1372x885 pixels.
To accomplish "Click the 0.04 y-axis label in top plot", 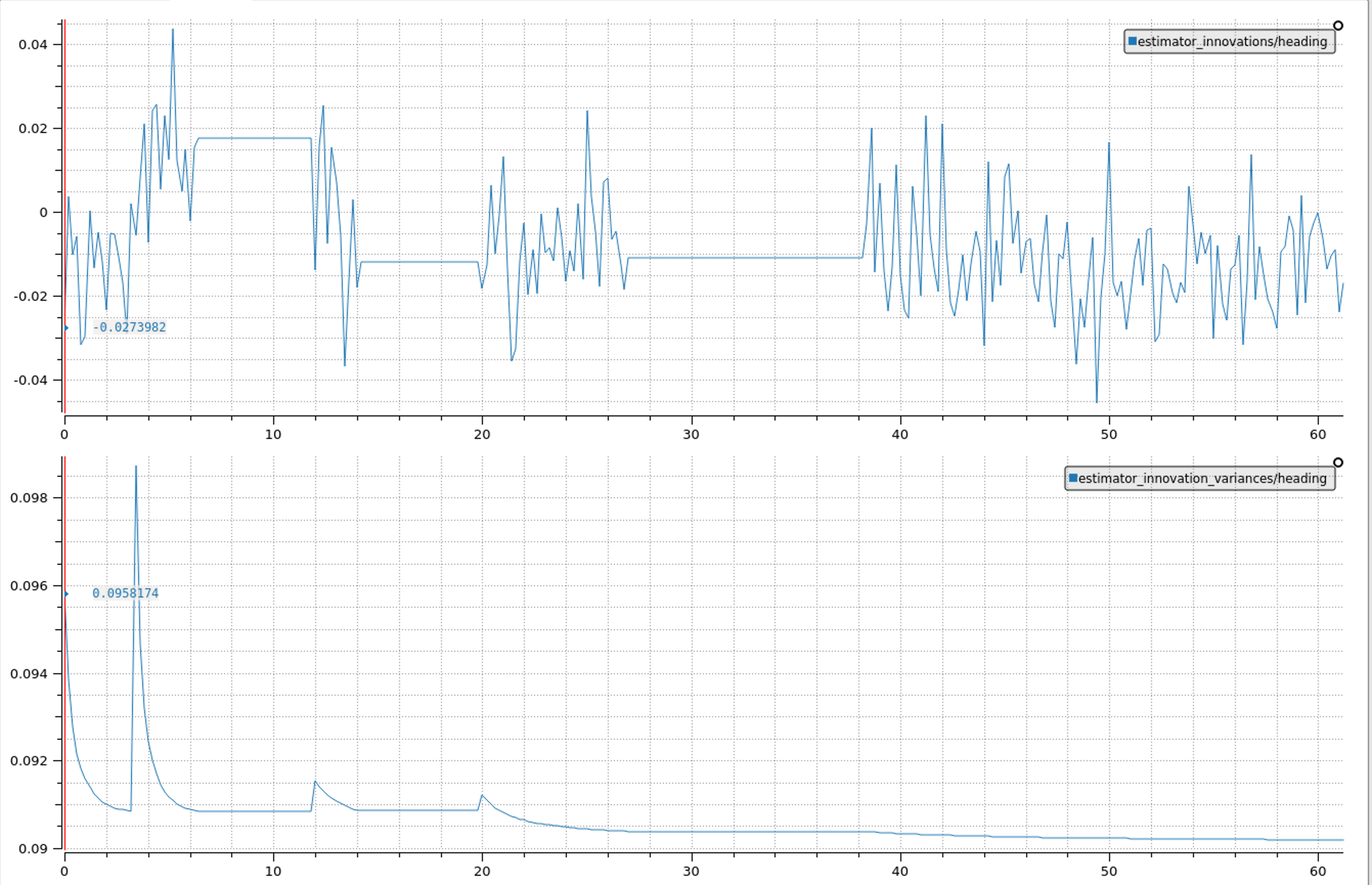I will click(33, 45).
